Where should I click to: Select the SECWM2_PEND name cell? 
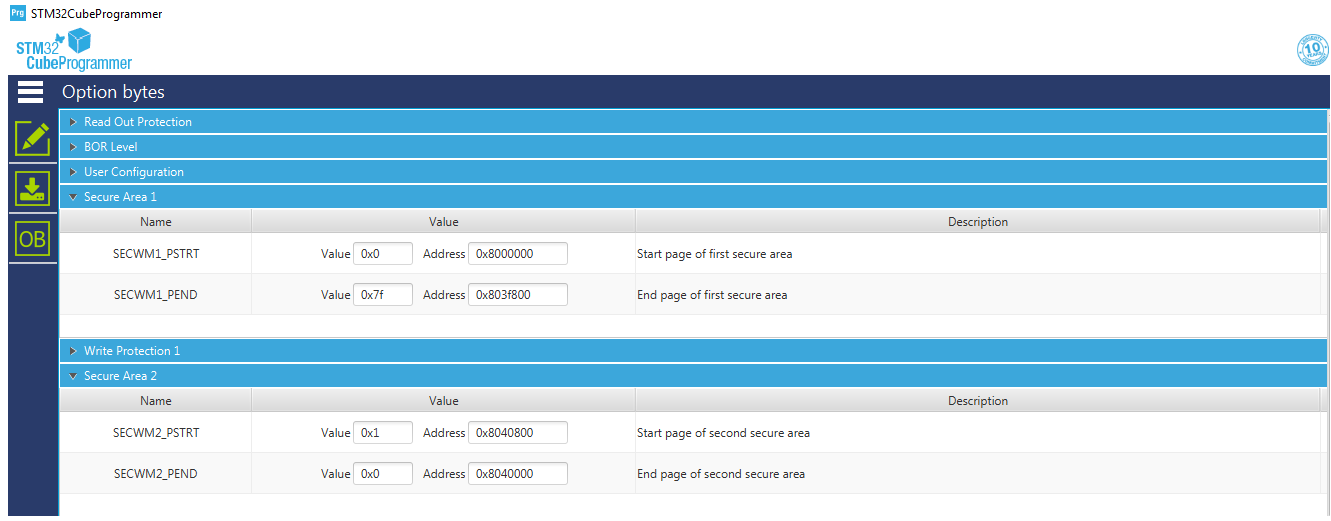156,474
